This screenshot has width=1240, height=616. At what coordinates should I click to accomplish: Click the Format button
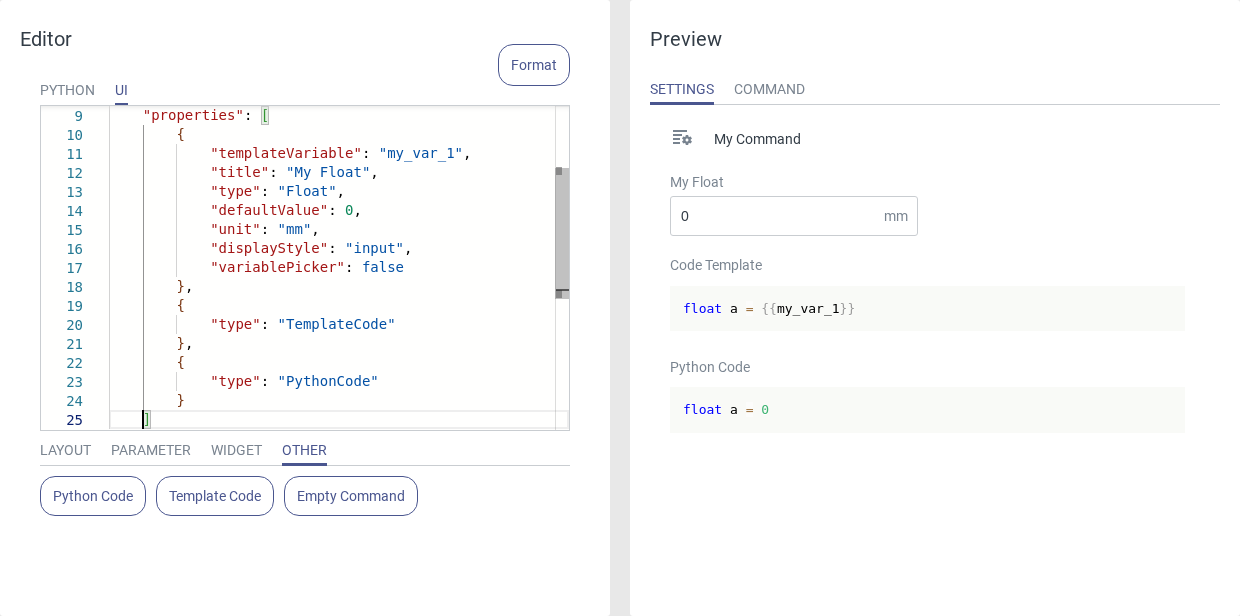pos(533,65)
